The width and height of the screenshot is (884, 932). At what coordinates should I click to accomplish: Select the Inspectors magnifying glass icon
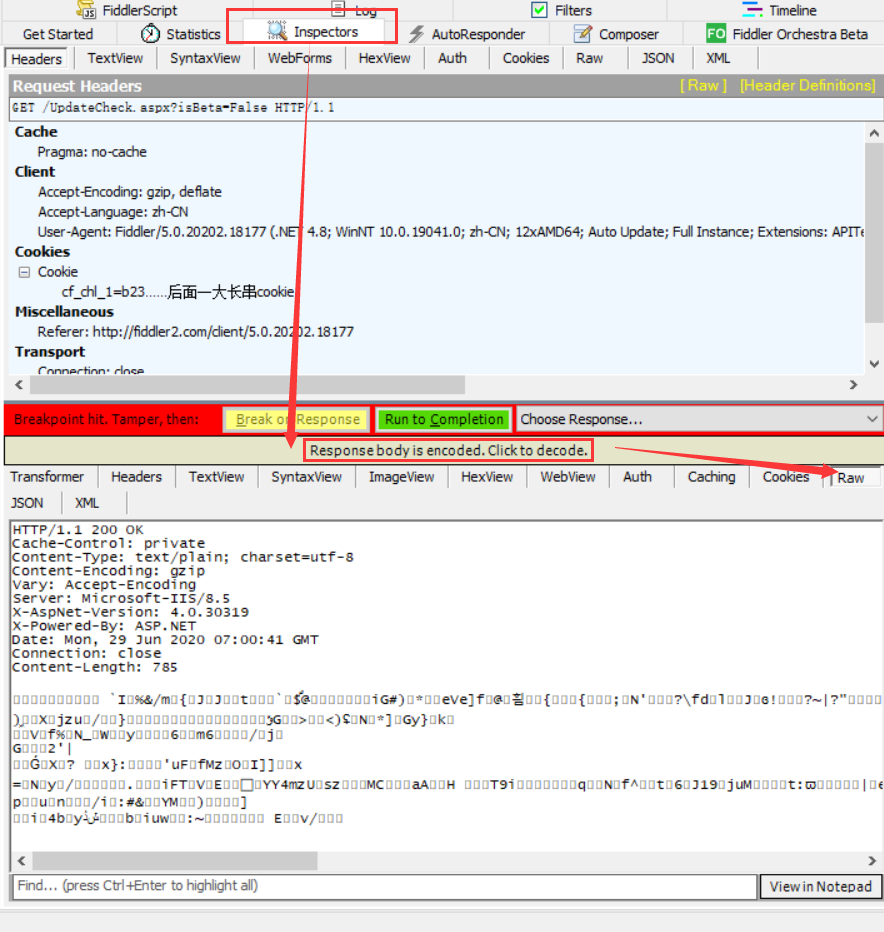point(276,31)
